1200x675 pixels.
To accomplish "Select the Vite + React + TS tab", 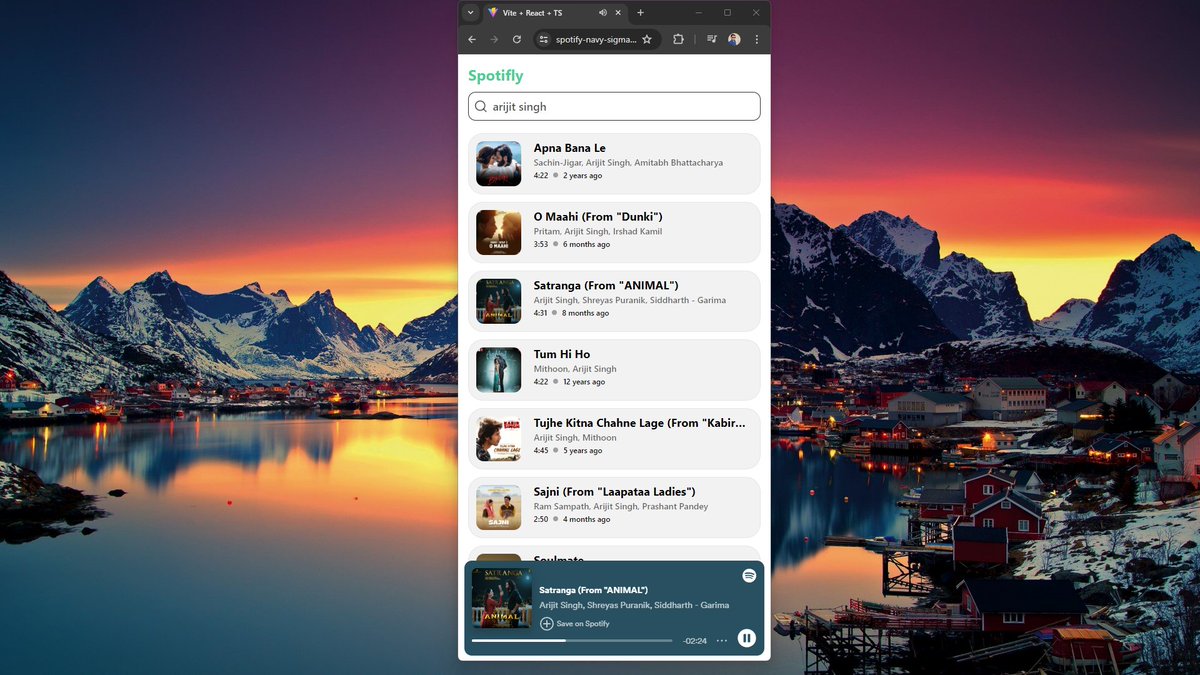I will (x=555, y=13).
